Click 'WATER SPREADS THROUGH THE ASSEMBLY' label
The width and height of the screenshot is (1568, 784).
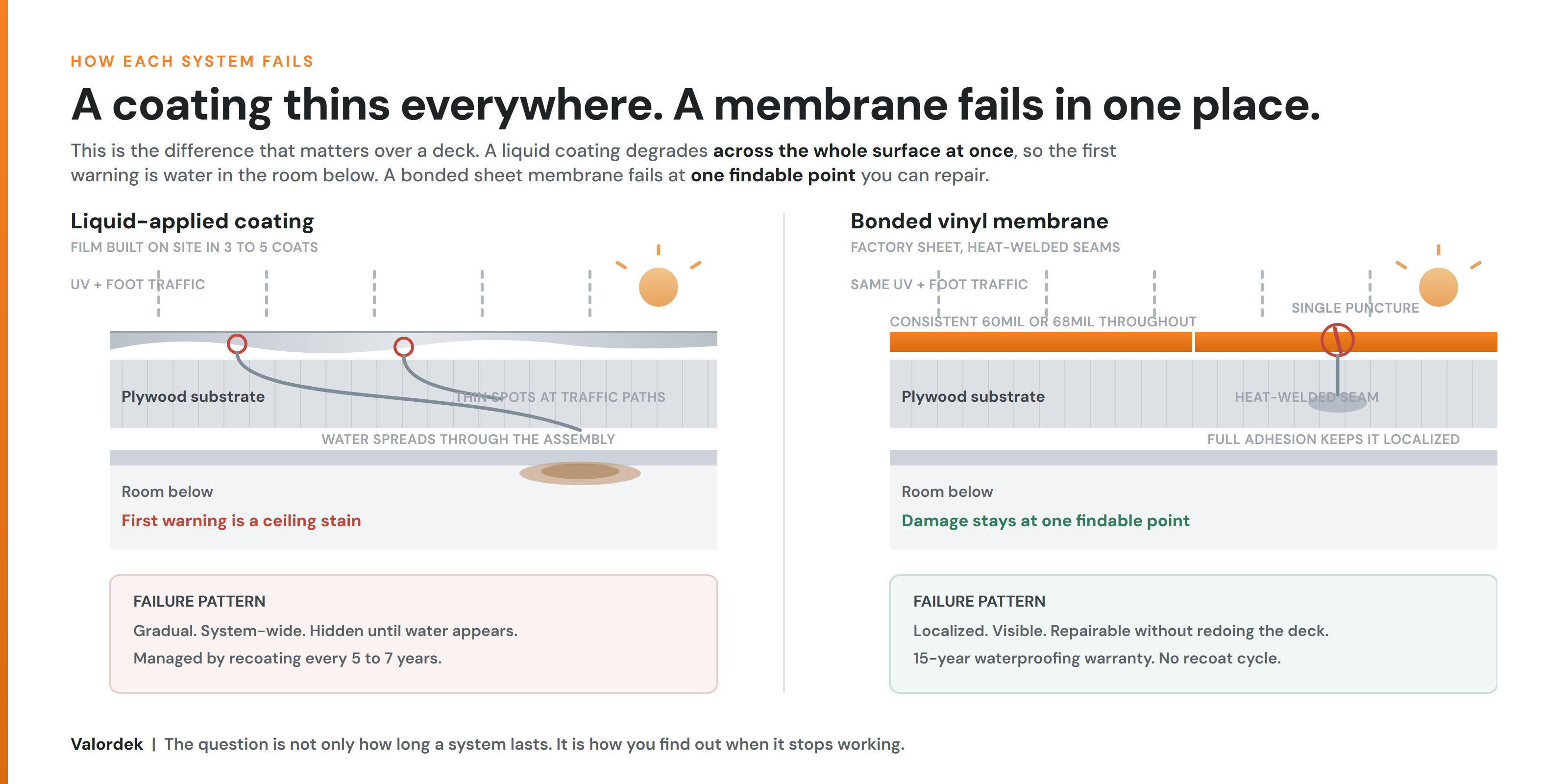468,439
